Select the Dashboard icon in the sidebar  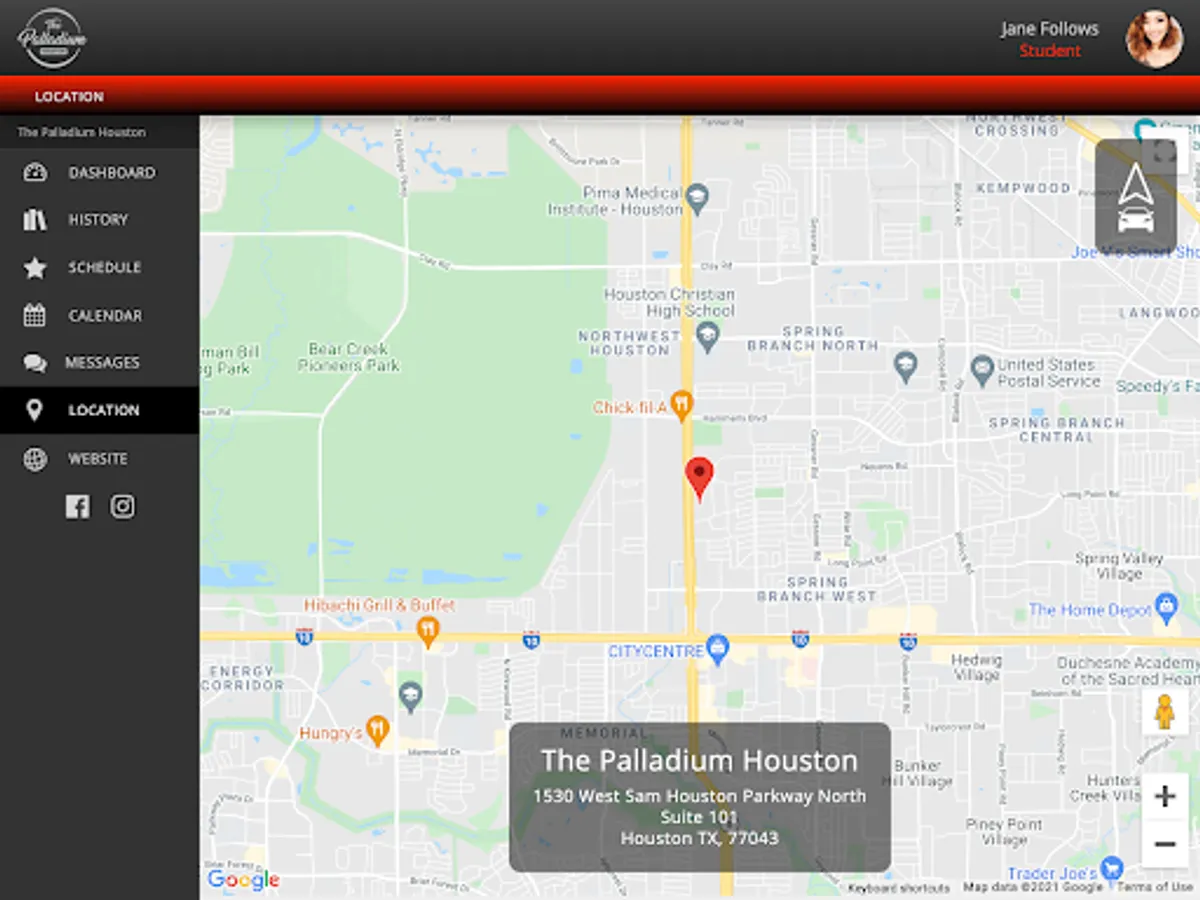[x=34, y=172]
